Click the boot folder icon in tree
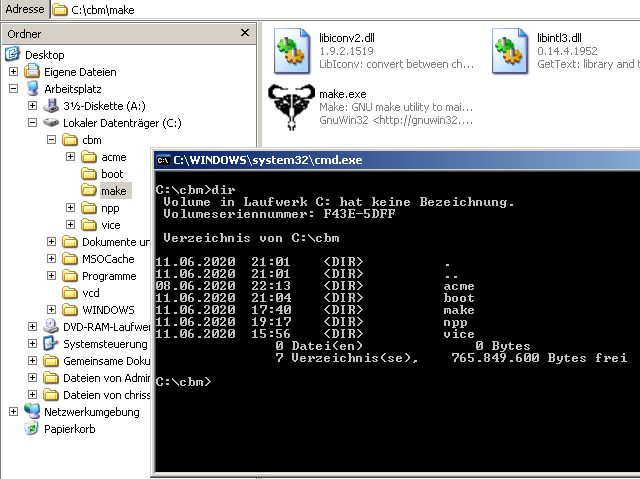This screenshot has height=479, width=640. click(x=89, y=174)
